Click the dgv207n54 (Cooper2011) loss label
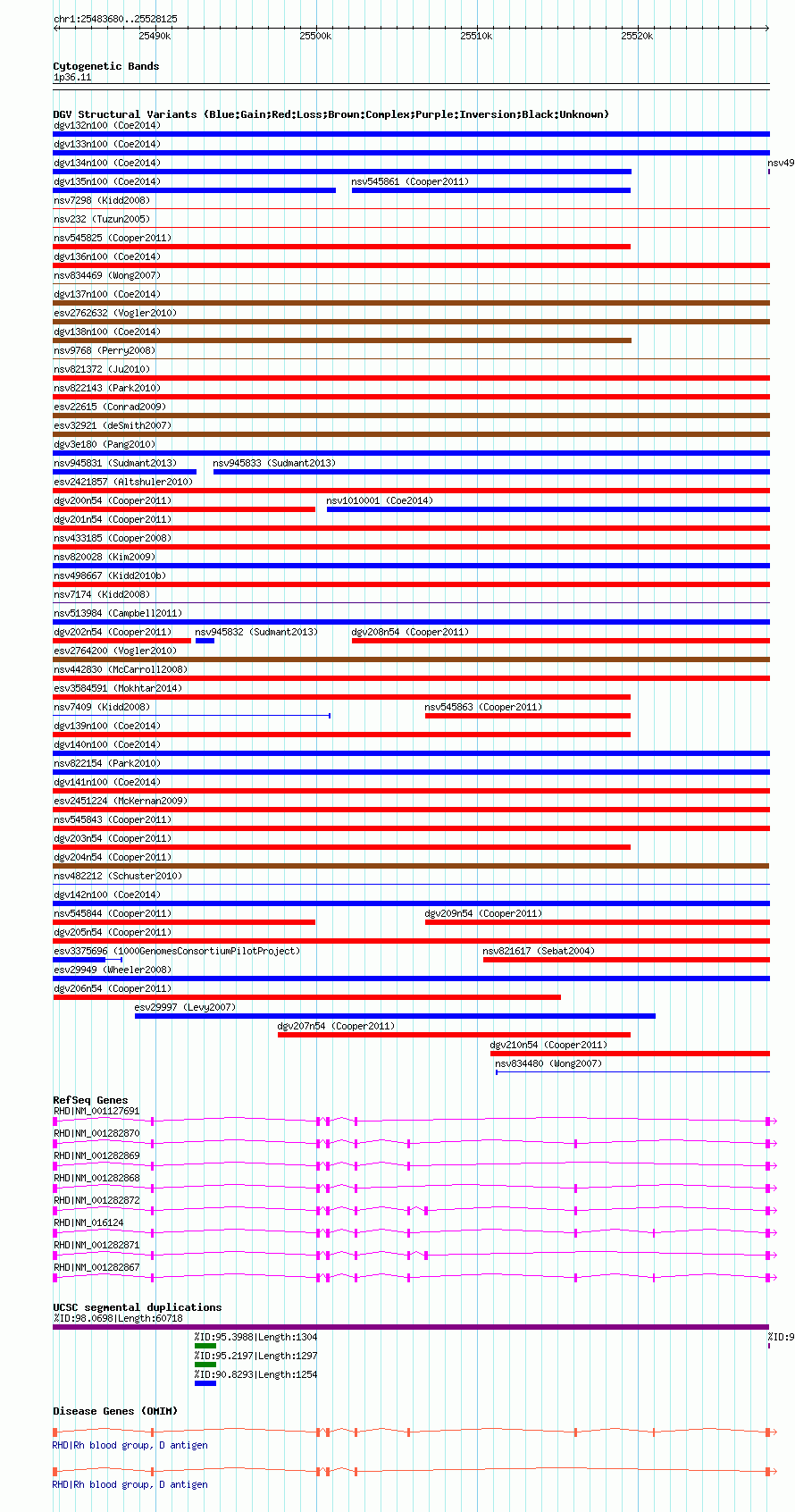The width and height of the screenshot is (795, 1512). click(x=336, y=1026)
